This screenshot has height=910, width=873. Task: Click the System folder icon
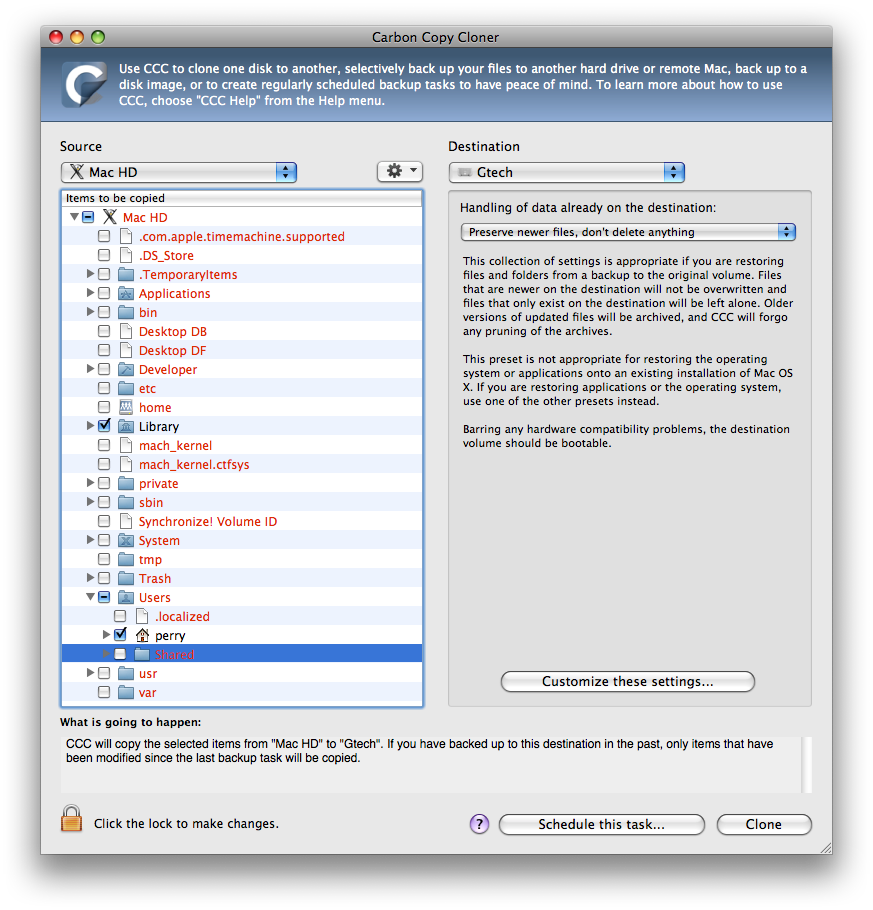click(x=126, y=540)
